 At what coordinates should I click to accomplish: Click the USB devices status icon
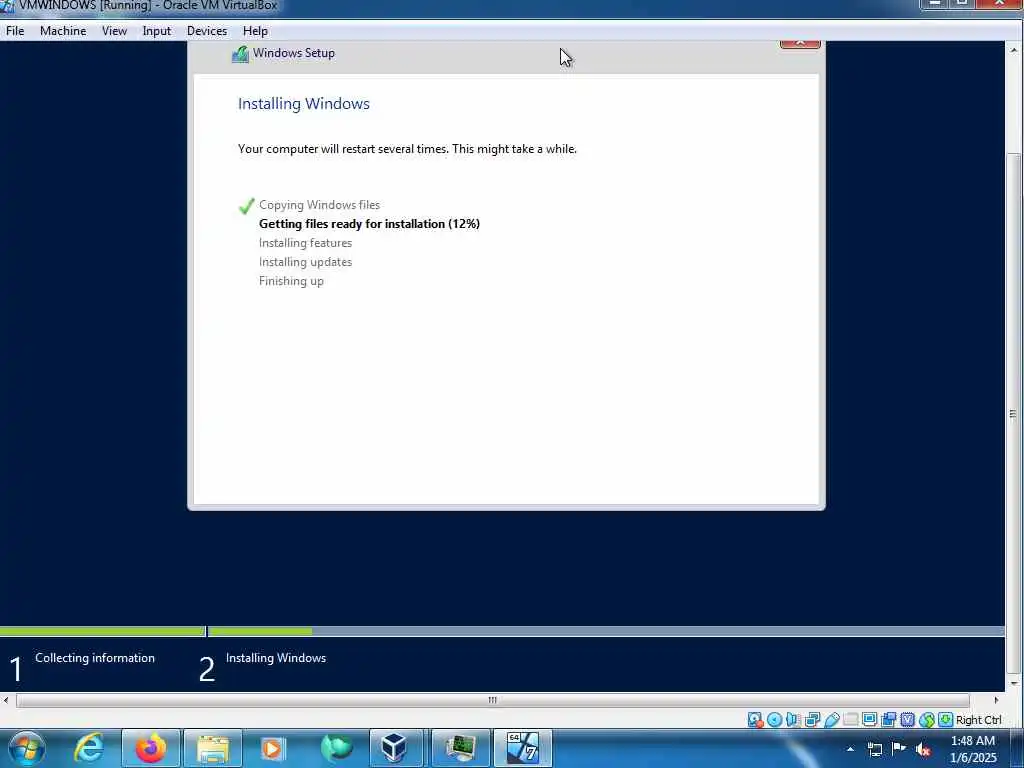(831, 720)
